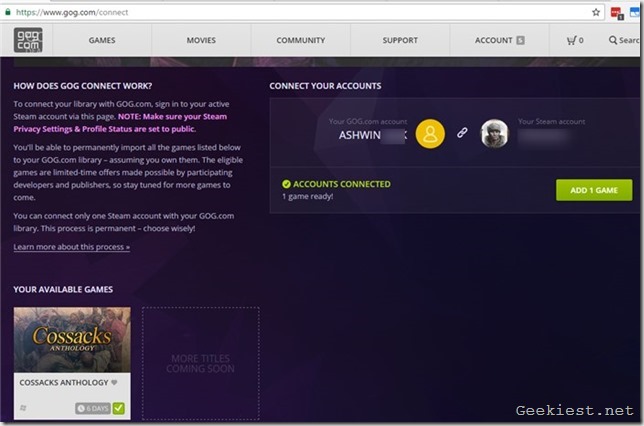The height and width of the screenshot is (426, 644).
Task: Follow the 'Learn more about this process' link
Action: click(x=71, y=246)
